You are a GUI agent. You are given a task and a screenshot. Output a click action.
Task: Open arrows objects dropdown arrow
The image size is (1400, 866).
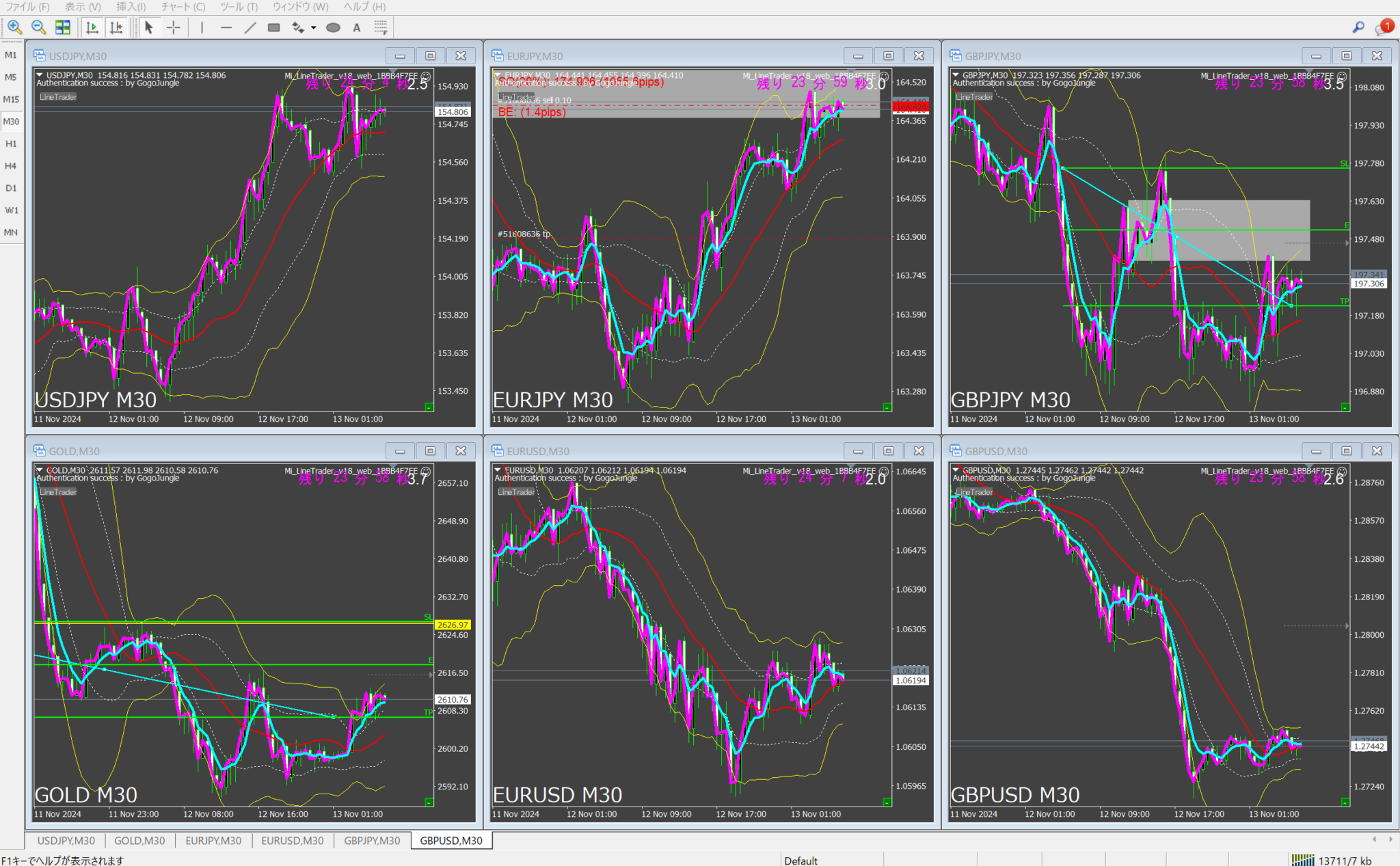click(314, 27)
